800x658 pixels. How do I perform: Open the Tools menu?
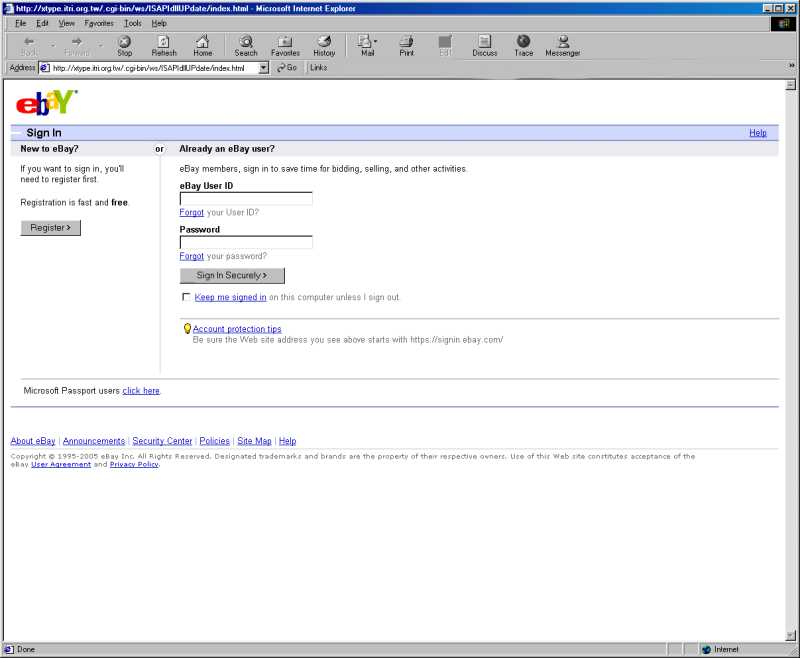click(x=133, y=23)
